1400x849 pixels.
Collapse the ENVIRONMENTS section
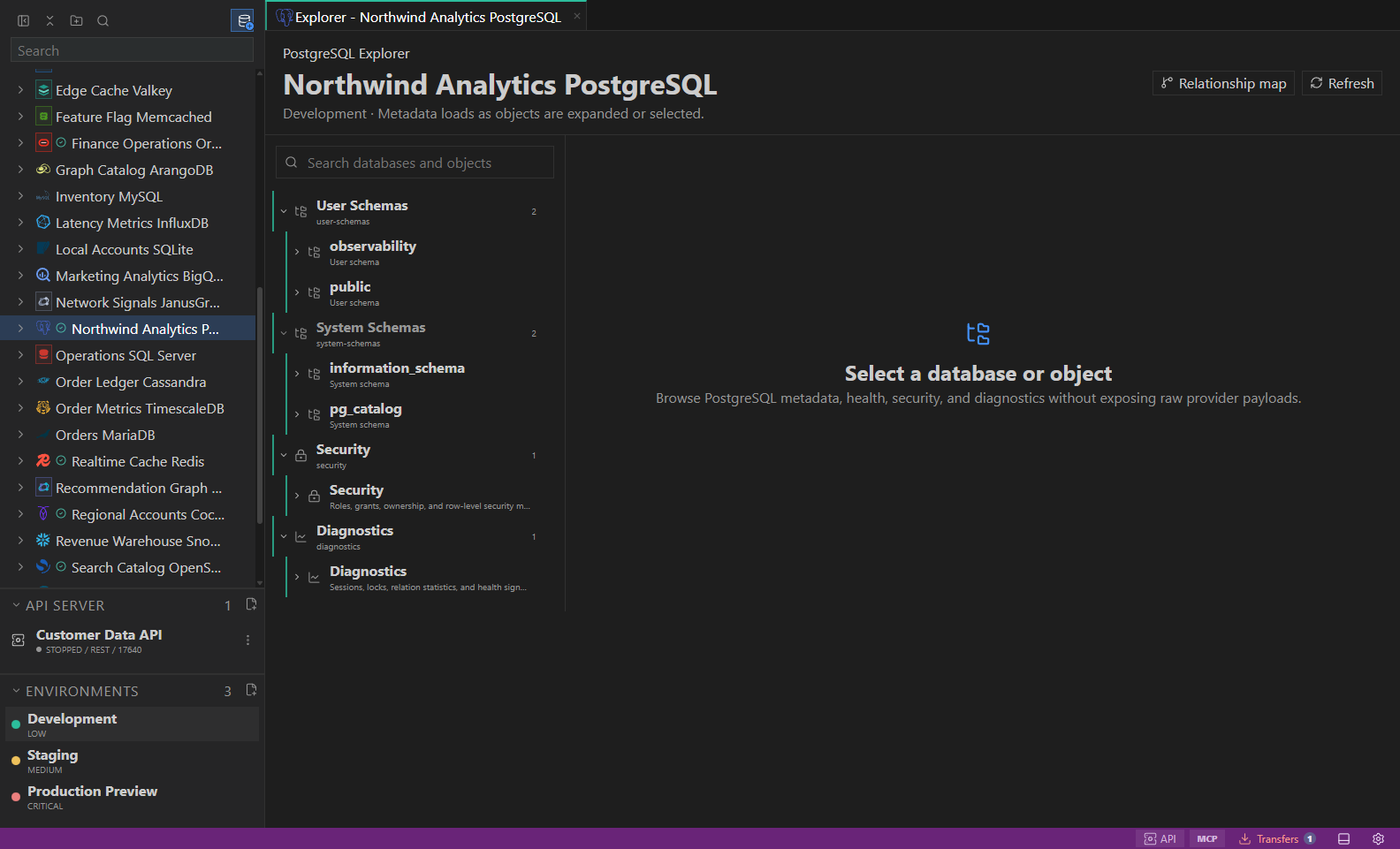point(16,691)
